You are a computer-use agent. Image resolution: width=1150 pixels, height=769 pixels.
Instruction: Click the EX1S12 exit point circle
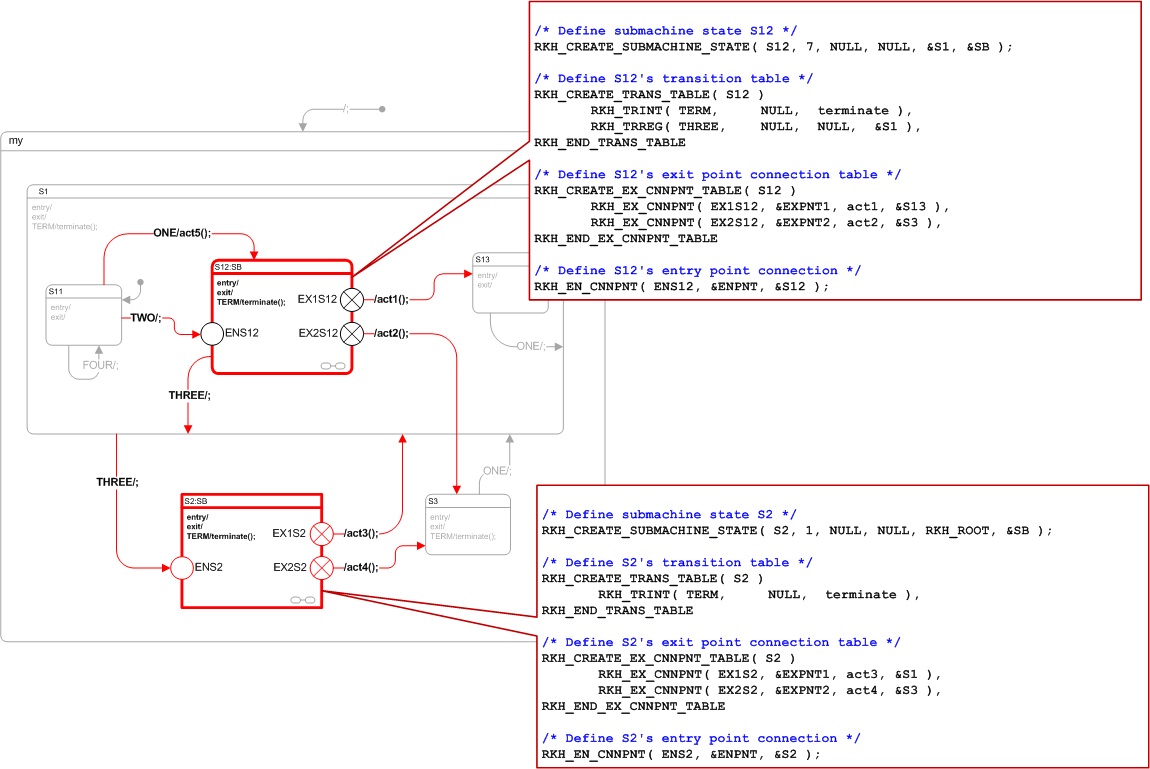(x=352, y=299)
